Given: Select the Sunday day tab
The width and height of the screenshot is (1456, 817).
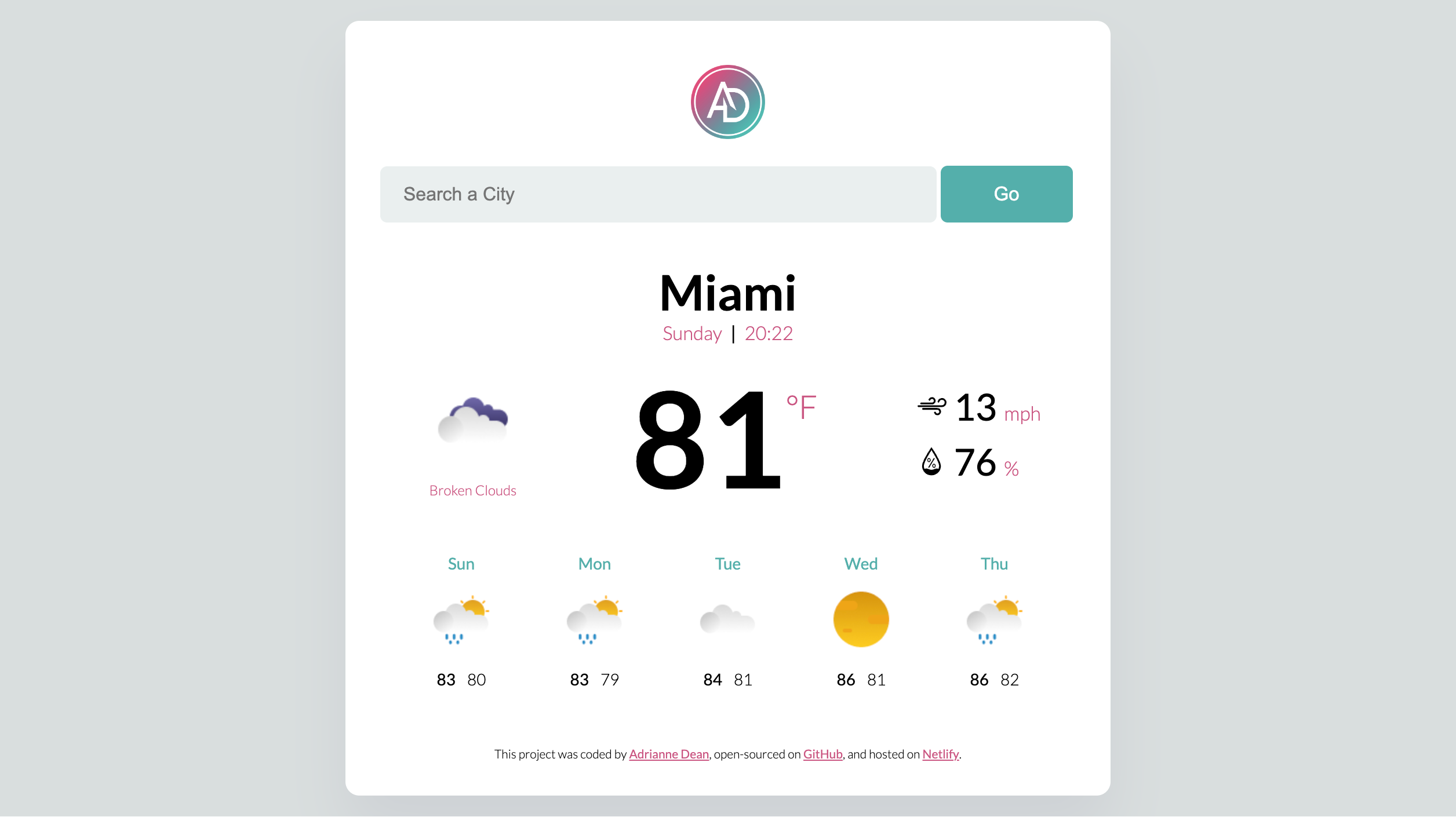Looking at the screenshot, I should pos(461,563).
